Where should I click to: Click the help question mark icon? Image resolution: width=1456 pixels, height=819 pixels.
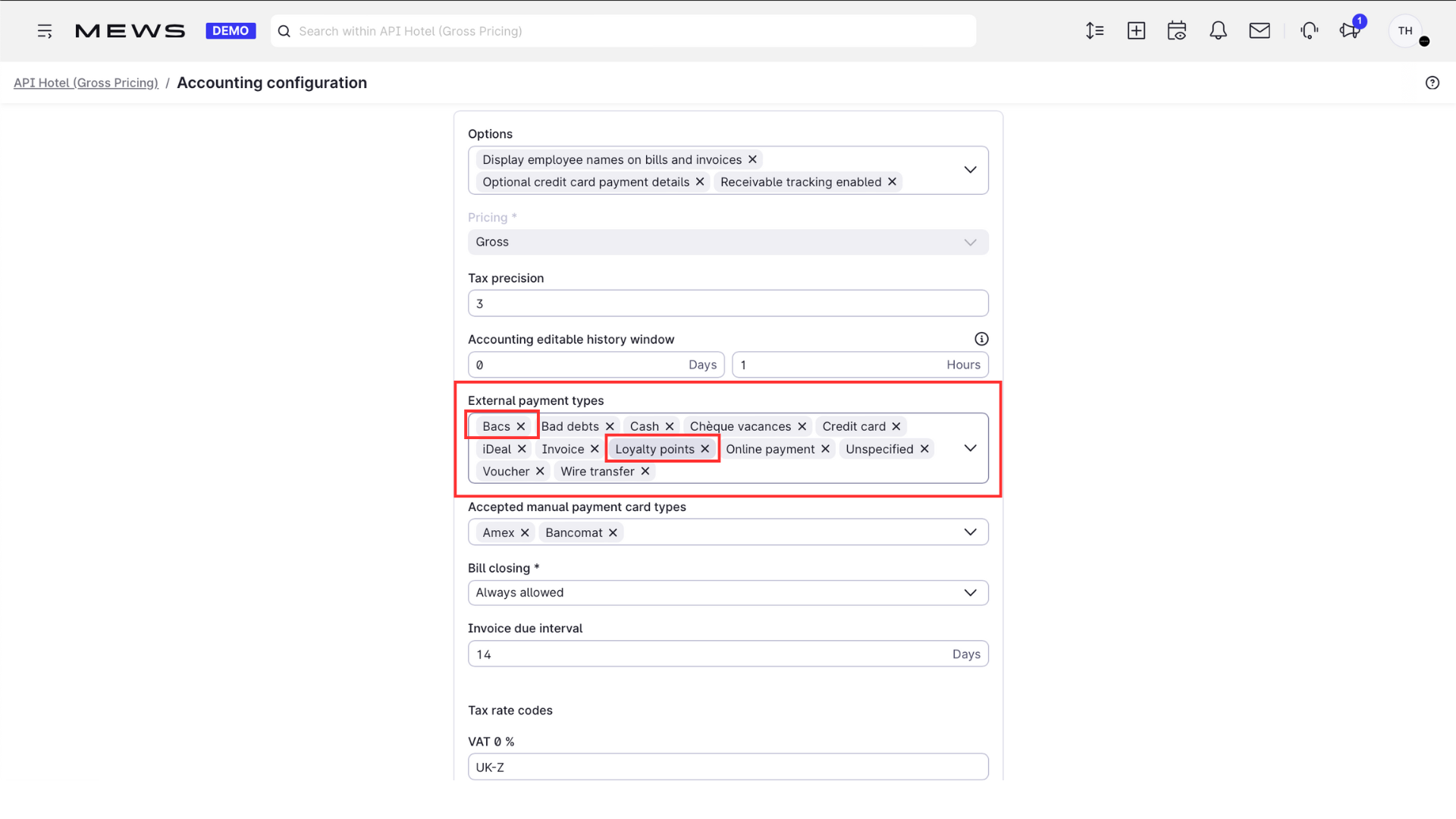tap(1432, 83)
